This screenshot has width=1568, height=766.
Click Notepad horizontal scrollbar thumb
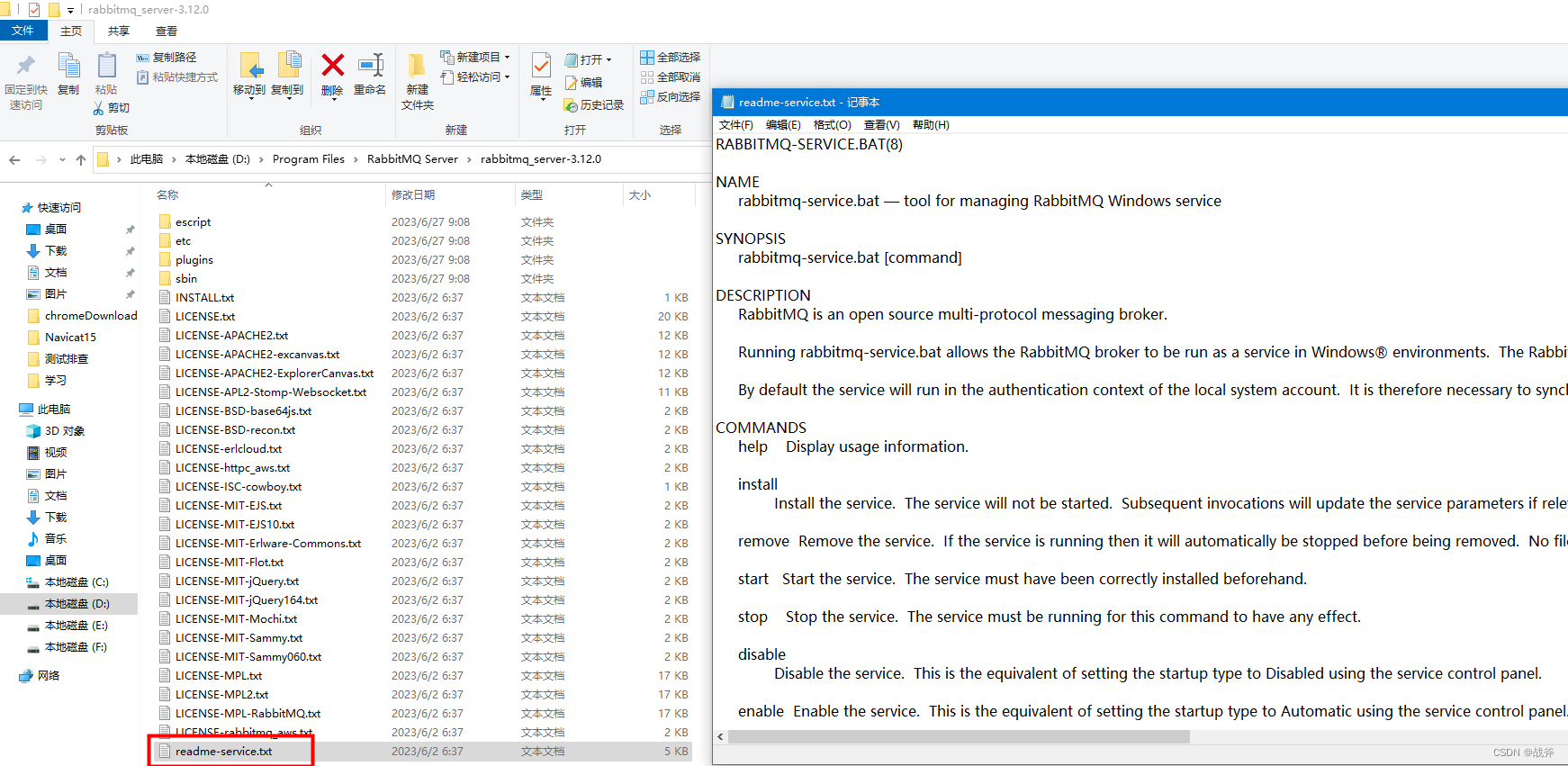coord(959,736)
